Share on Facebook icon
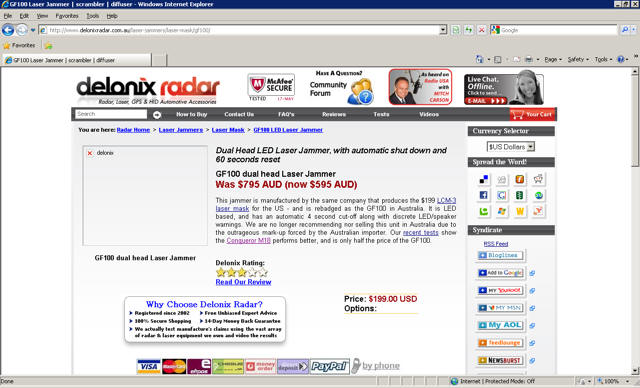This screenshot has width=640, height=388. pyautogui.click(x=483, y=195)
